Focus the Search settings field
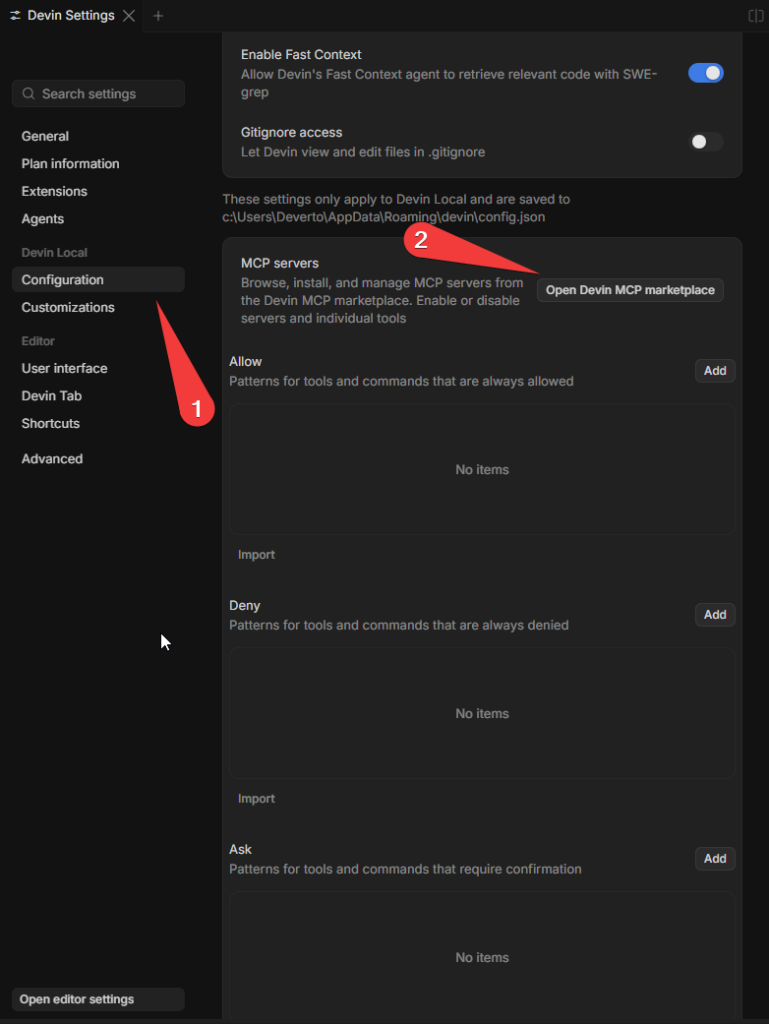The width and height of the screenshot is (769, 1024). tap(98, 93)
